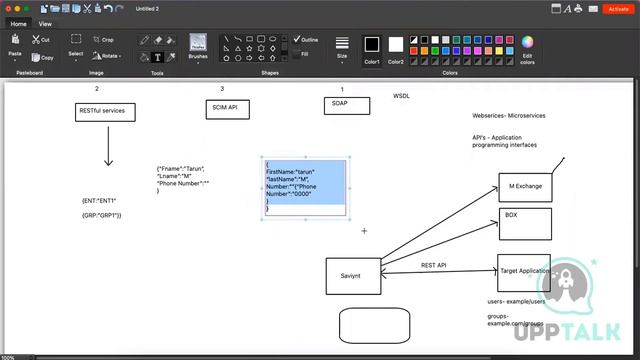The width and height of the screenshot is (640, 360).
Task: Choose the right arrow shape
Action: (249, 58)
